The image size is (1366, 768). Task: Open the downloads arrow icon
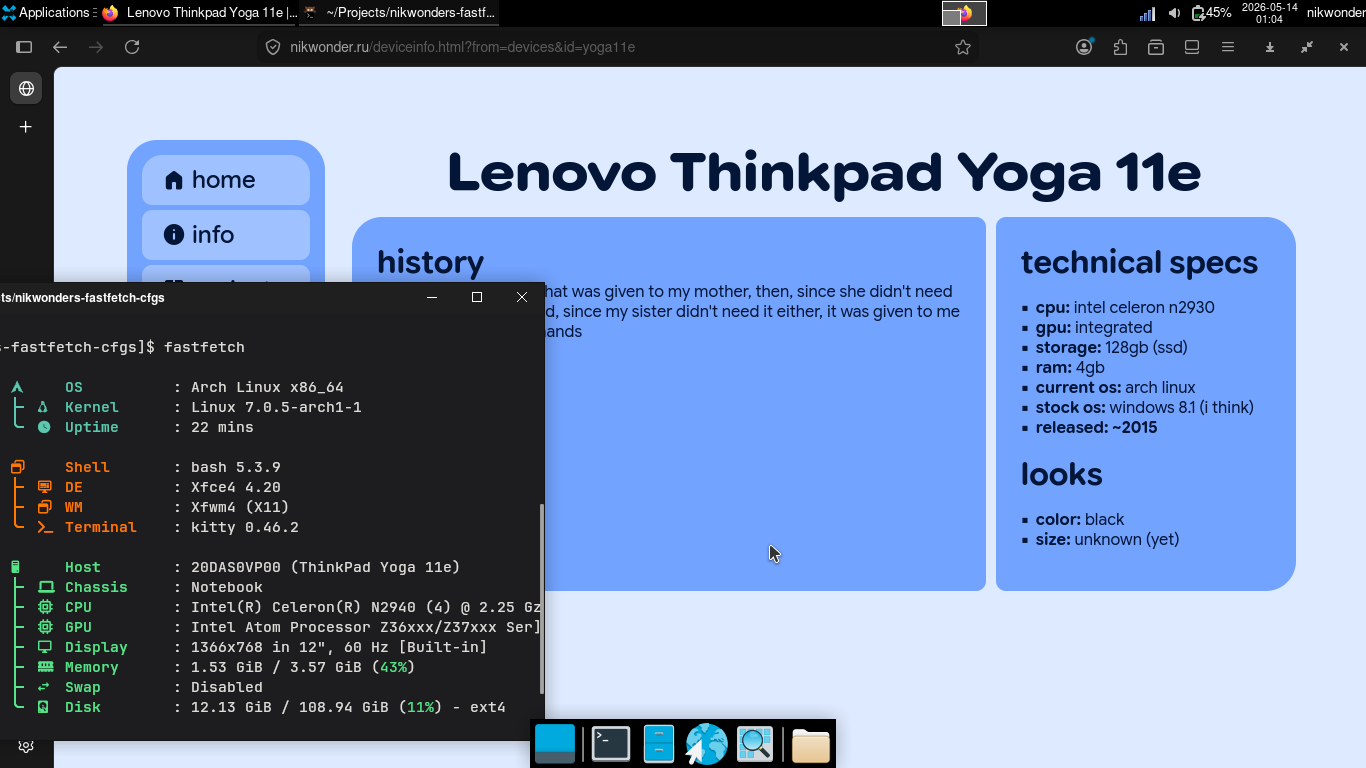1270,47
